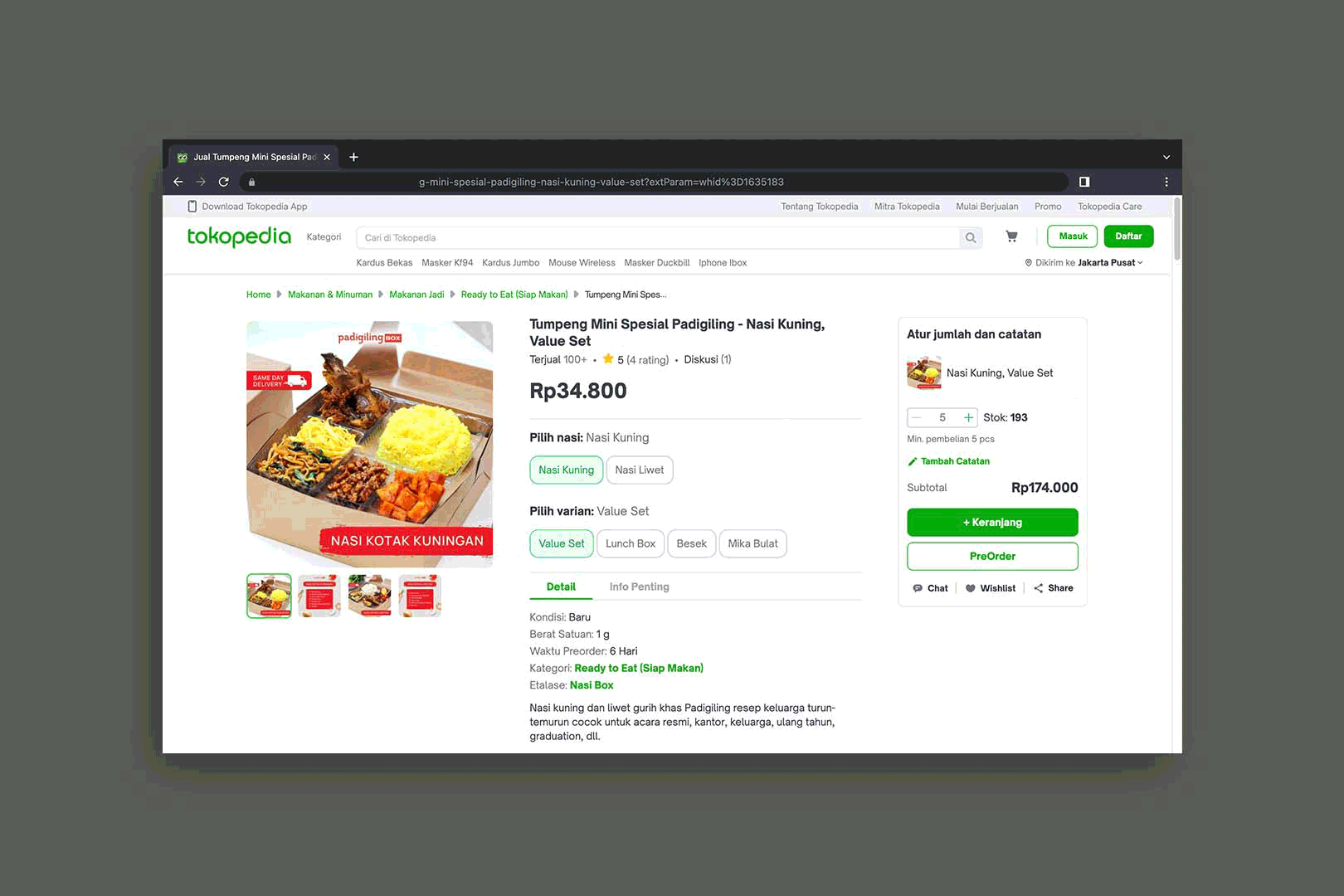The width and height of the screenshot is (1344, 896).
Task: Click the green + Keranjang button
Action: coord(992,523)
